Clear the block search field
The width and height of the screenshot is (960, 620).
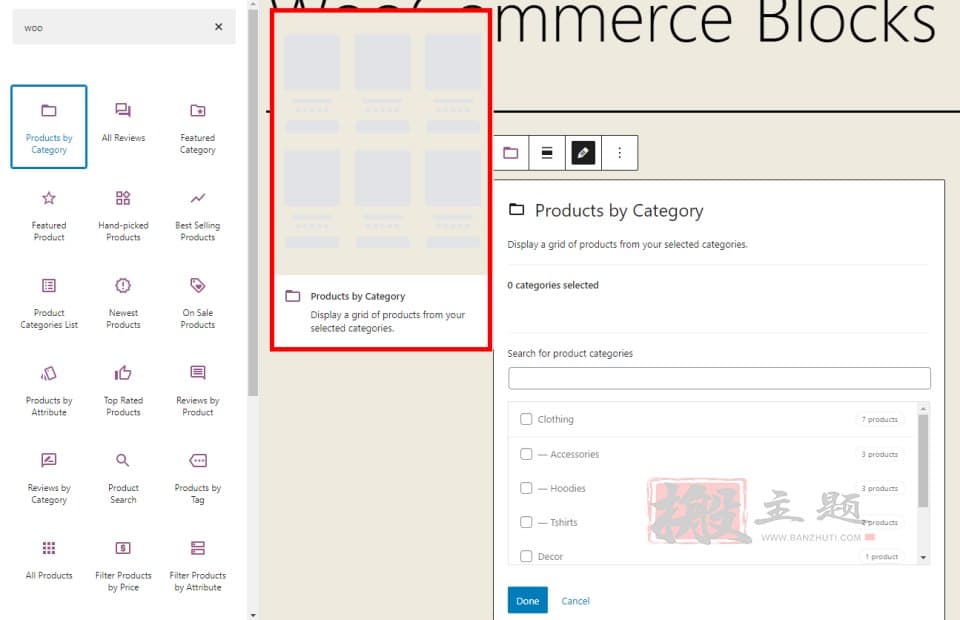tap(219, 27)
